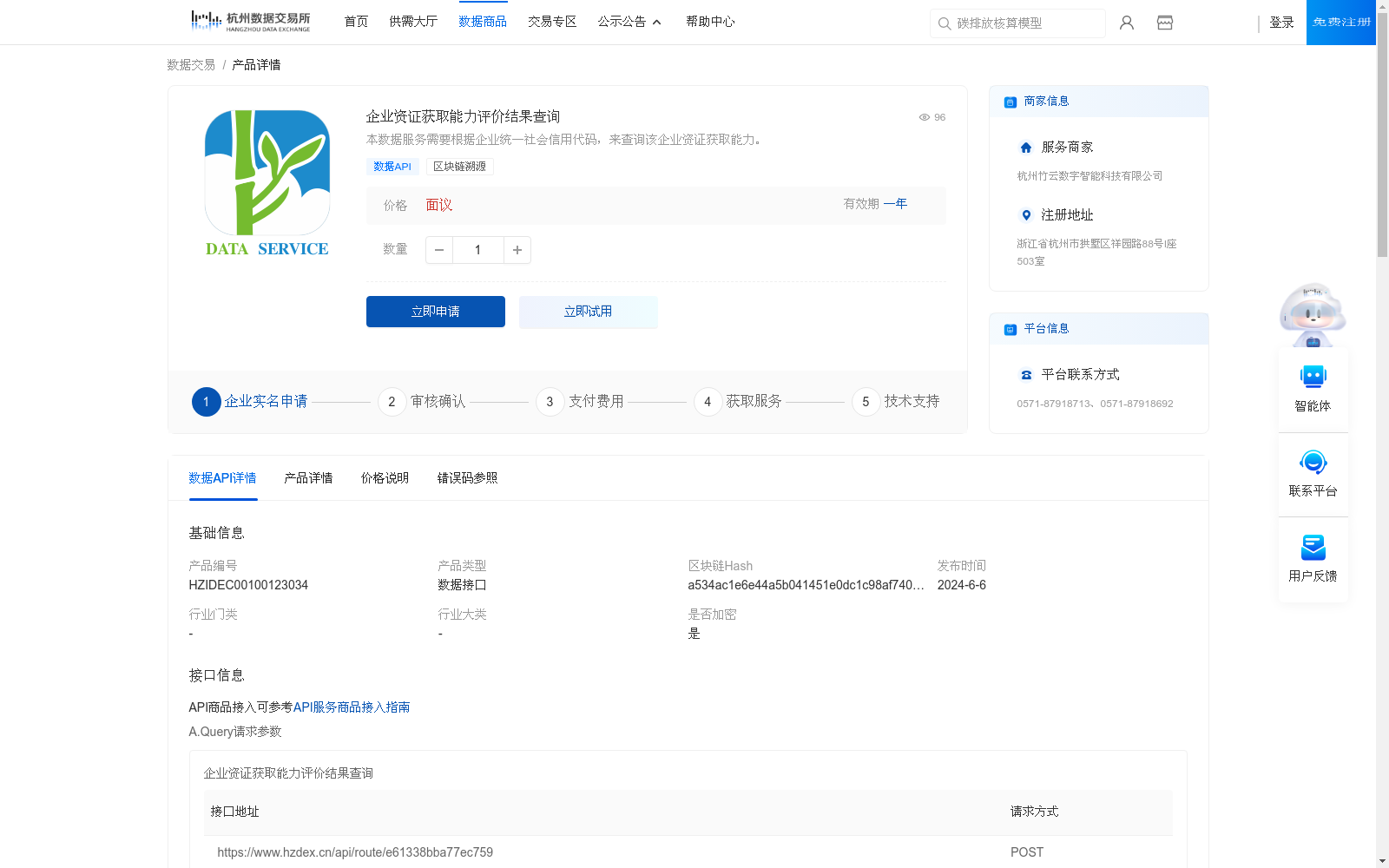This screenshot has height=868, width=1389.
Task: Select the 区块链溯源 tag
Action: coord(460,167)
